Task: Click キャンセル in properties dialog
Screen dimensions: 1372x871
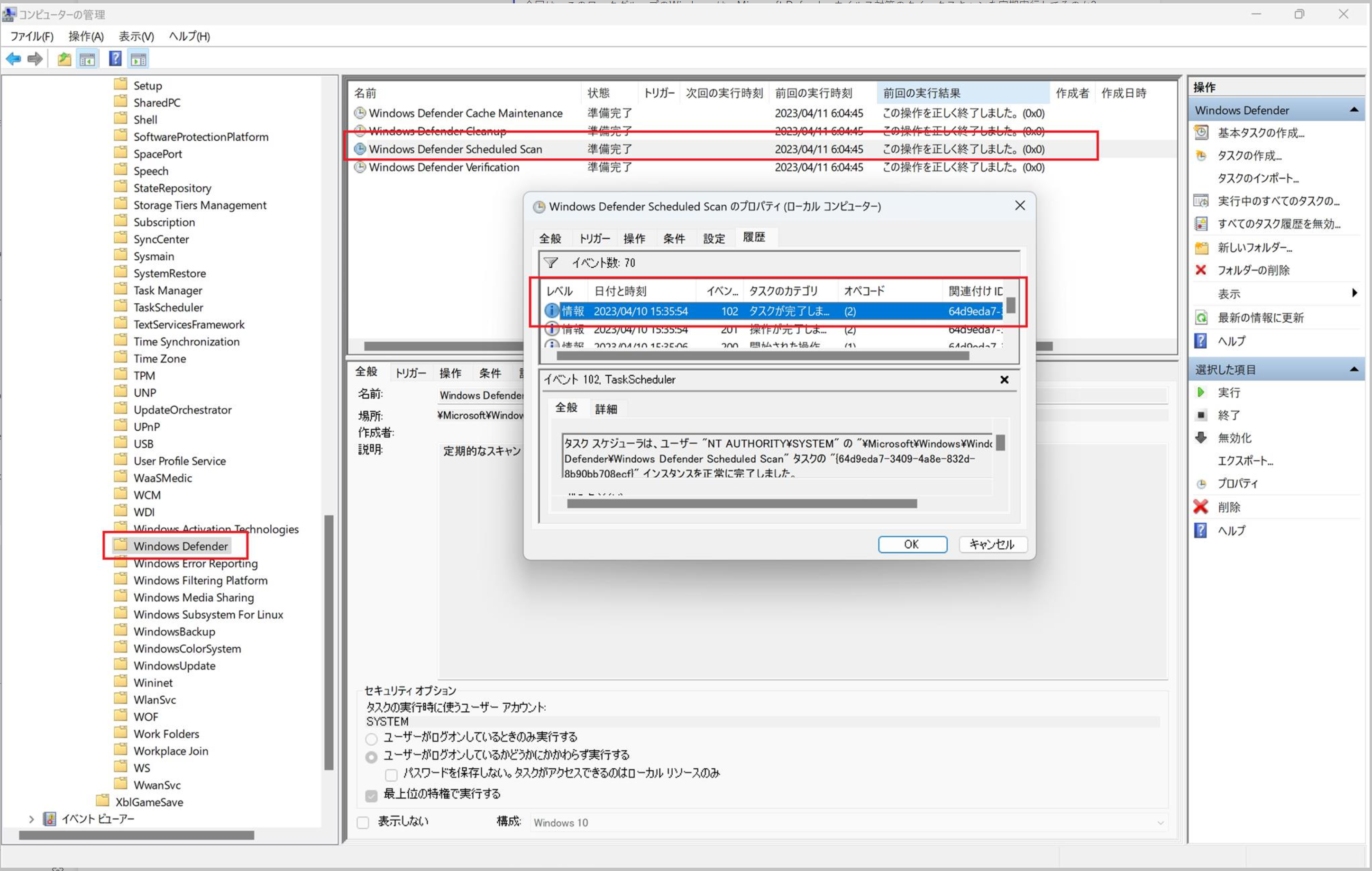Action: click(x=993, y=544)
